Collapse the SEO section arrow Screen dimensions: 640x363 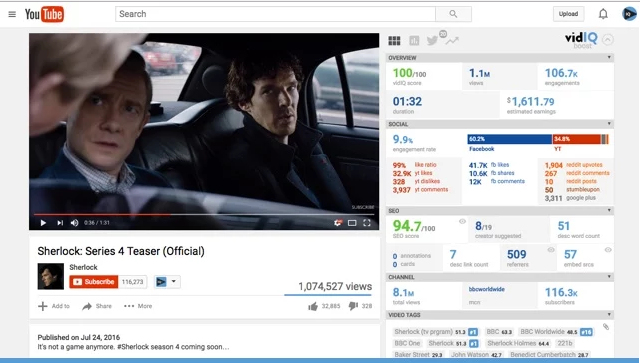click(x=609, y=210)
